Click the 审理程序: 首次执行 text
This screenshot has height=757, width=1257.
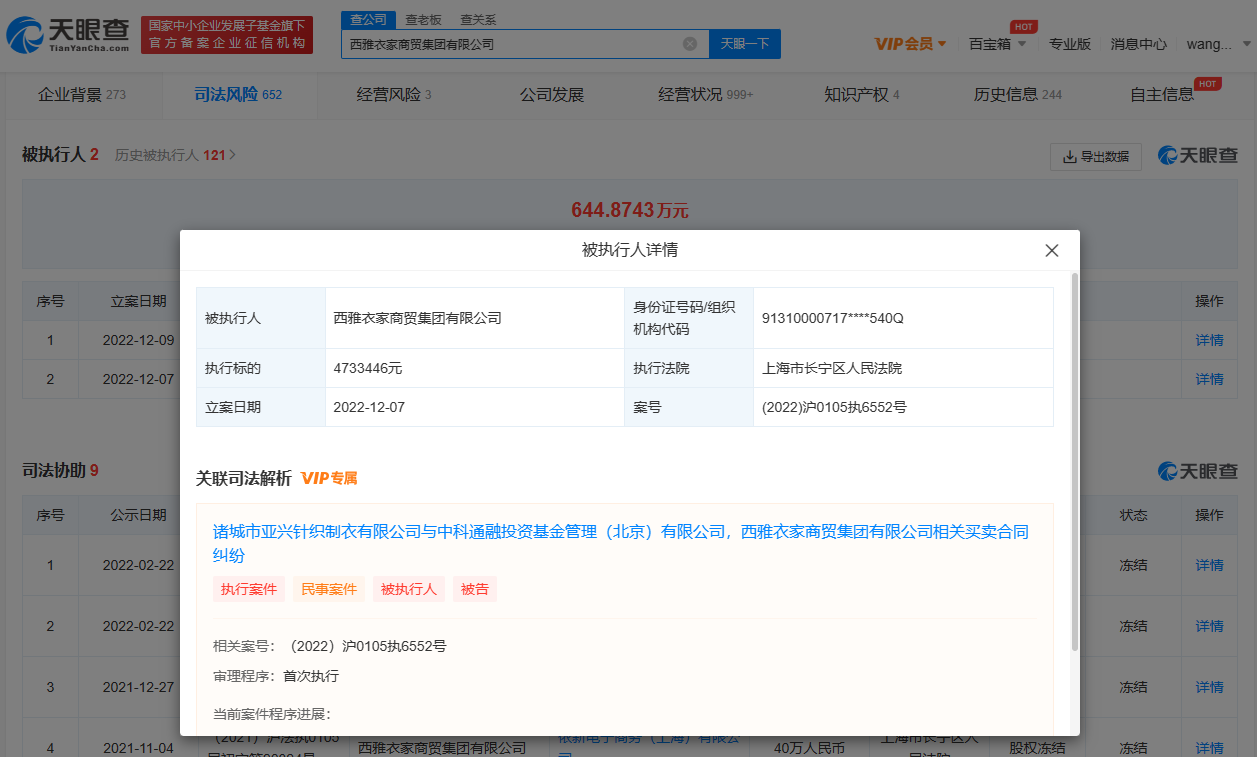276,676
